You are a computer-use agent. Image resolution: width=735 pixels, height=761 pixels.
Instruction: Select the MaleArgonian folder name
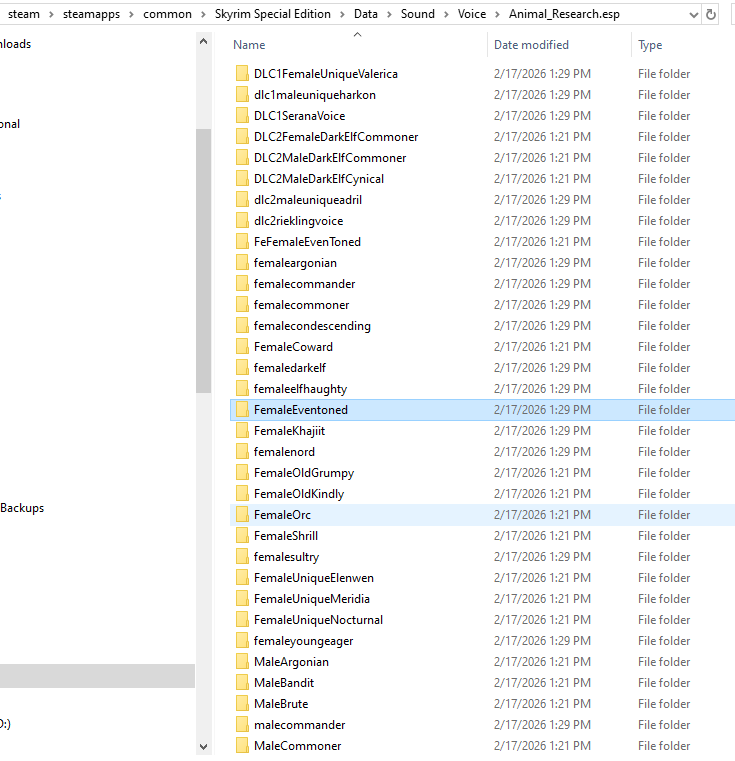pos(291,662)
